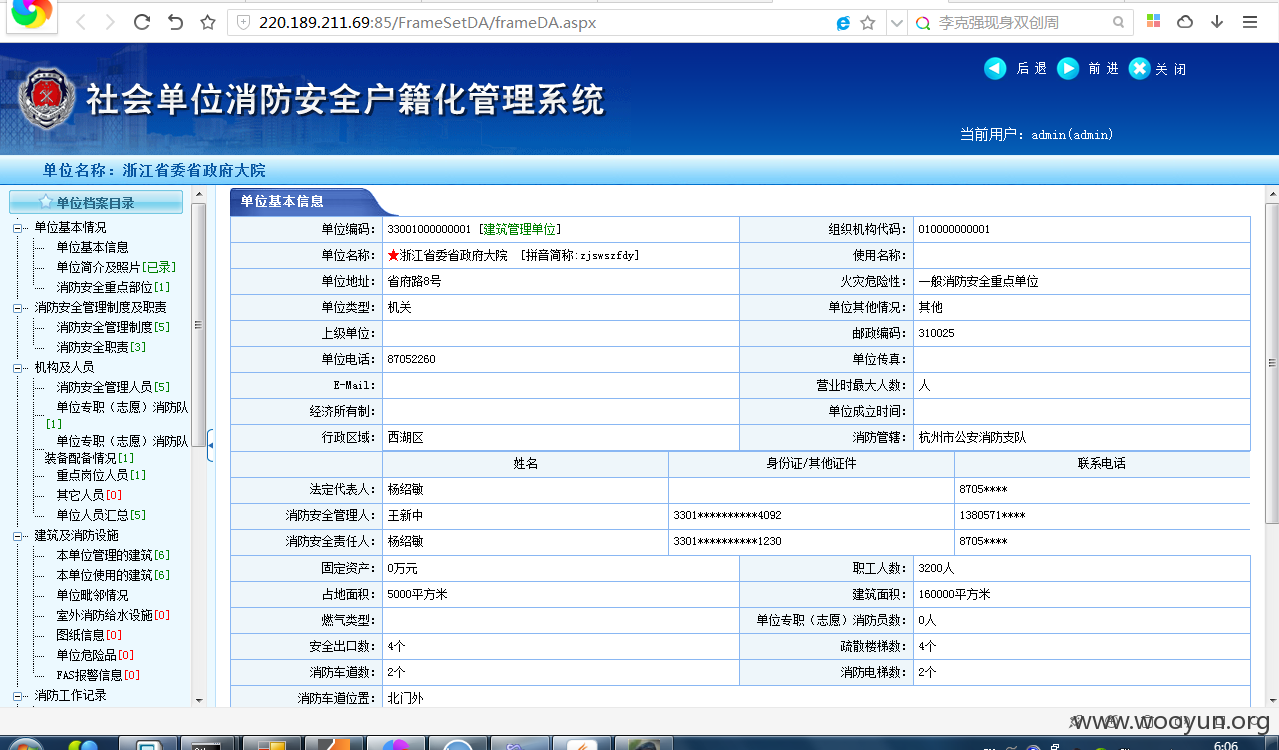The width and height of the screenshot is (1279, 750).
Task: Click ID value 3301***********4092
Action: 727,515
